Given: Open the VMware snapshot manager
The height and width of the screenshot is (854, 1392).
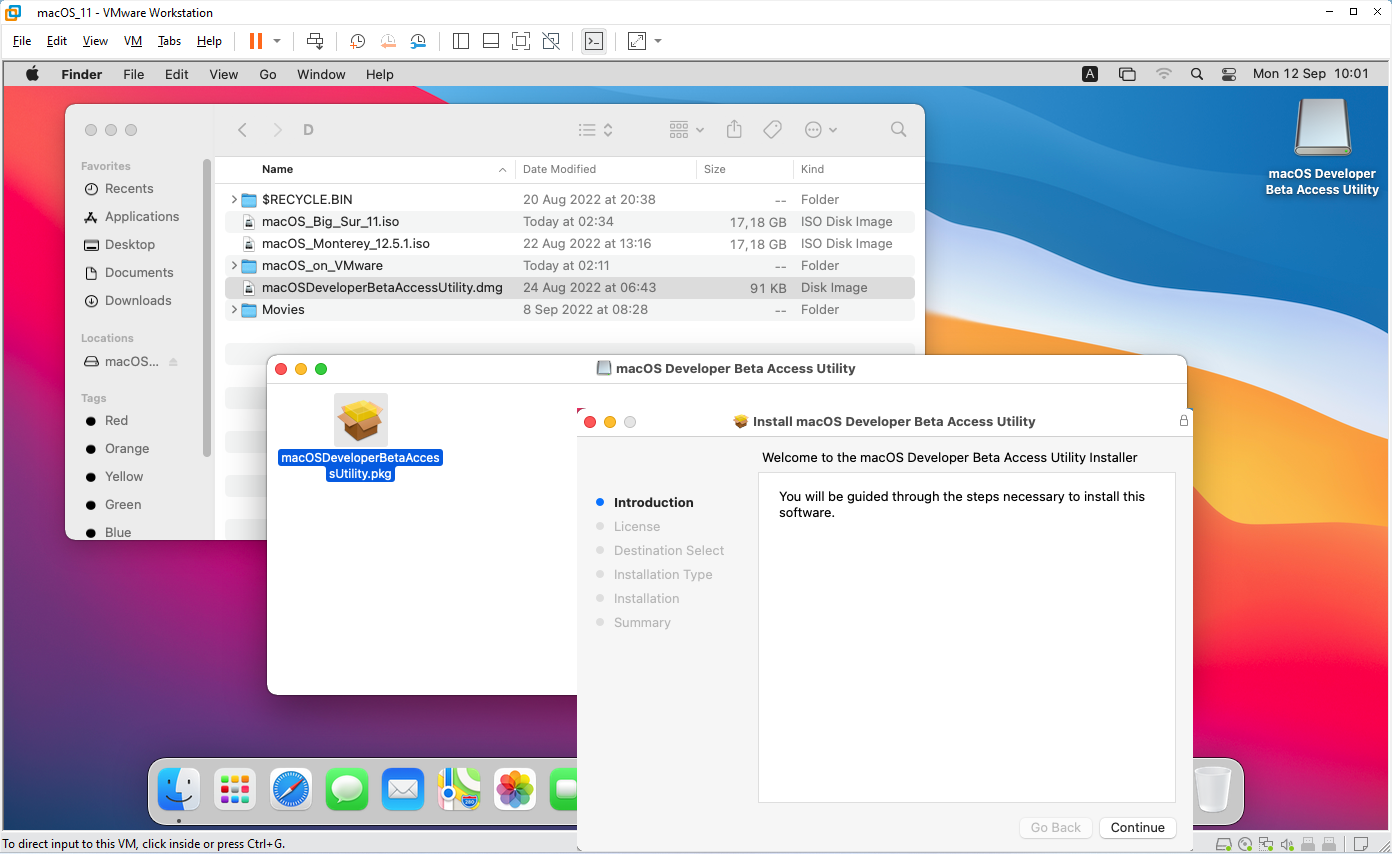Looking at the screenshot, I should tap(419, 41).
